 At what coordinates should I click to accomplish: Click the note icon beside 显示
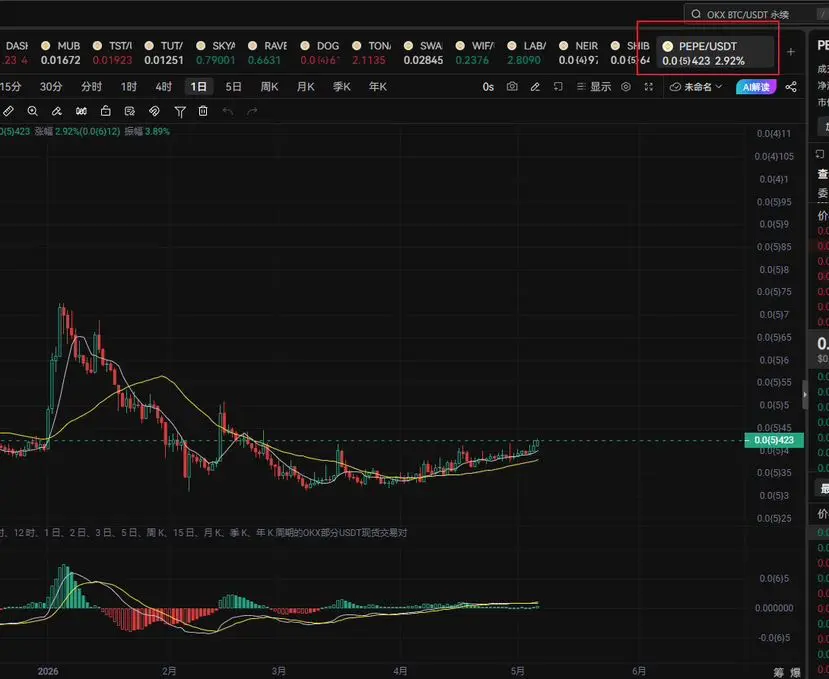pyautogui.click(x=558, y=87)
